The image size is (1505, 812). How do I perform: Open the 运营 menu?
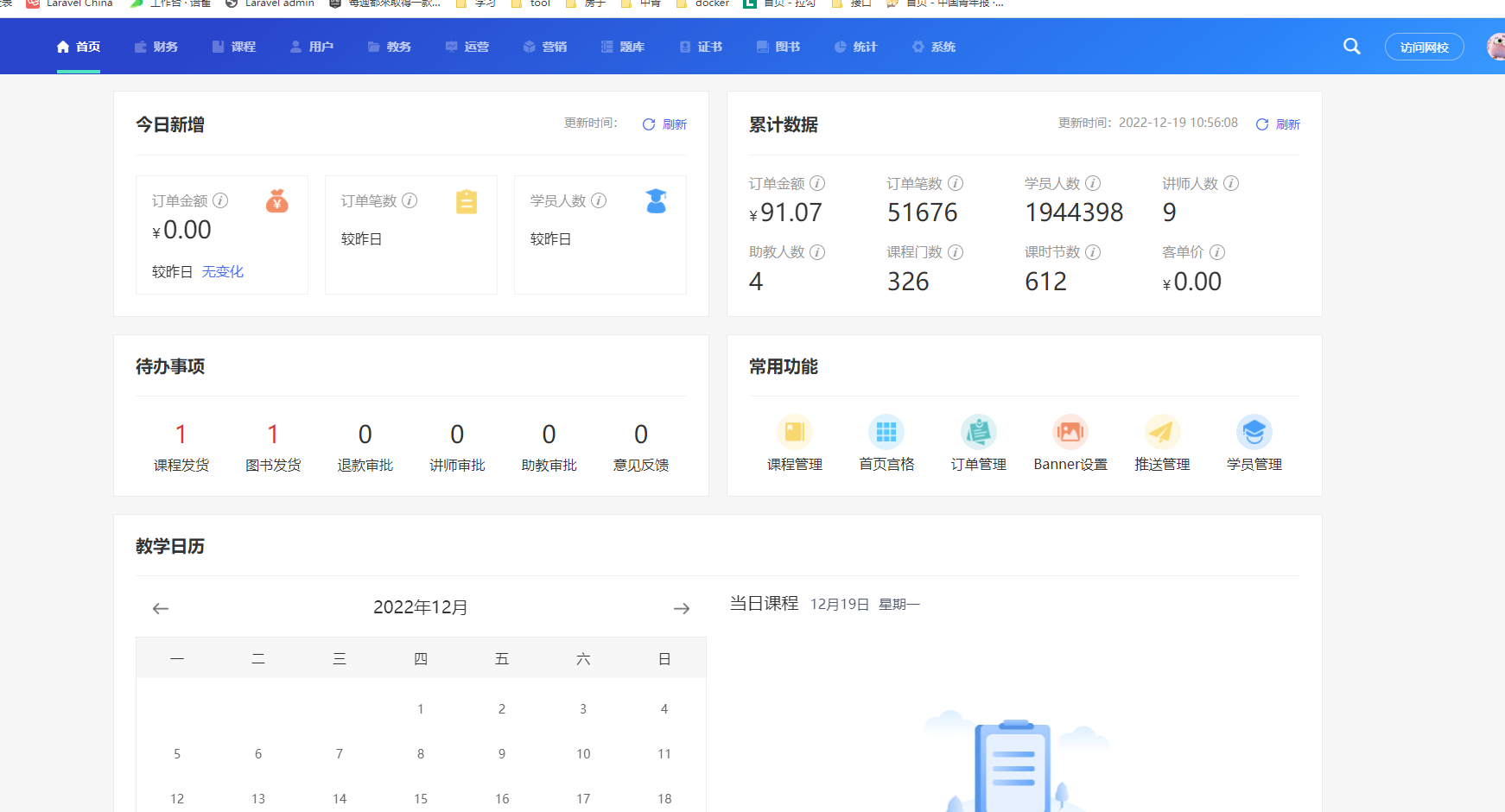point(467,47)
